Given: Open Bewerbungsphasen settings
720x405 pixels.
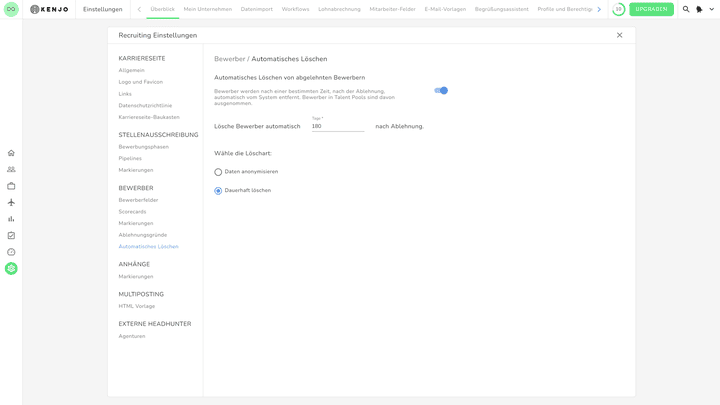Looking at the screenshot, I should click(x=144, y=147).
